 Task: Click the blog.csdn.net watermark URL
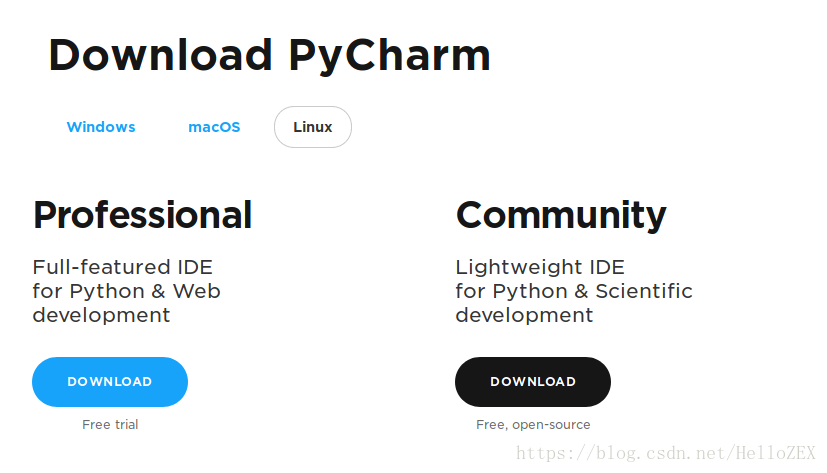(x=667, y=454)
